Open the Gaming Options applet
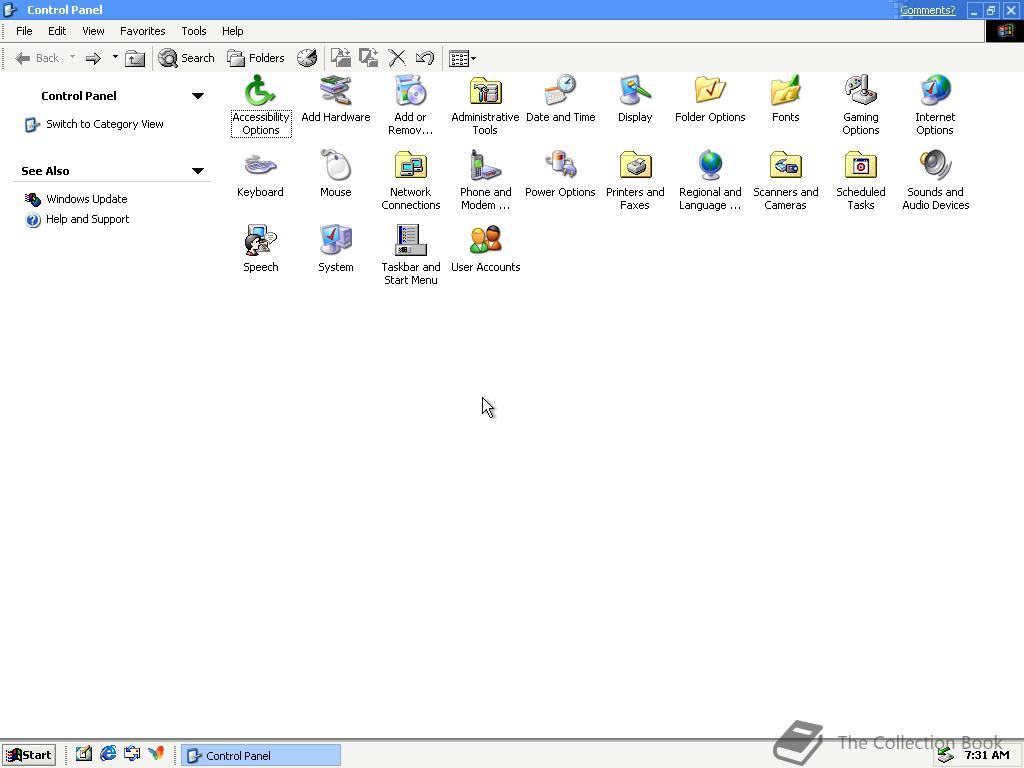1024x768 pixels. tap(861, 104)
